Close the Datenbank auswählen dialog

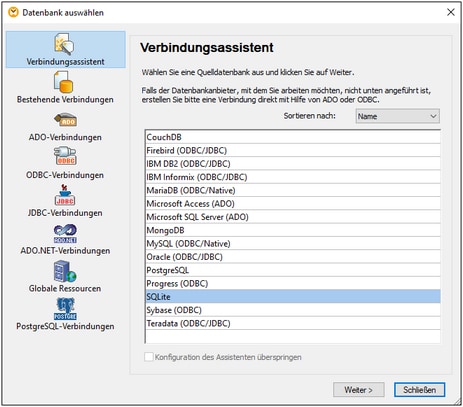(x=451, y=12)
